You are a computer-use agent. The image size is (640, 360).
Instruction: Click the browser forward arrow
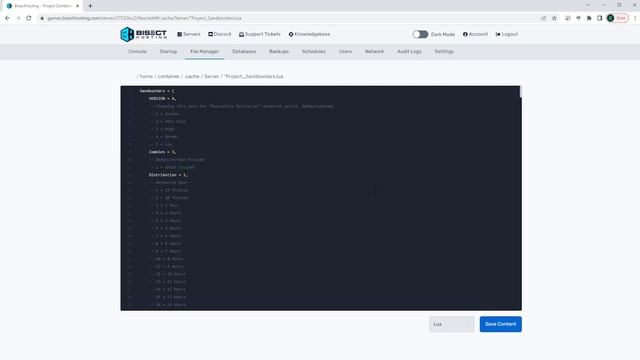pos(18,18)
